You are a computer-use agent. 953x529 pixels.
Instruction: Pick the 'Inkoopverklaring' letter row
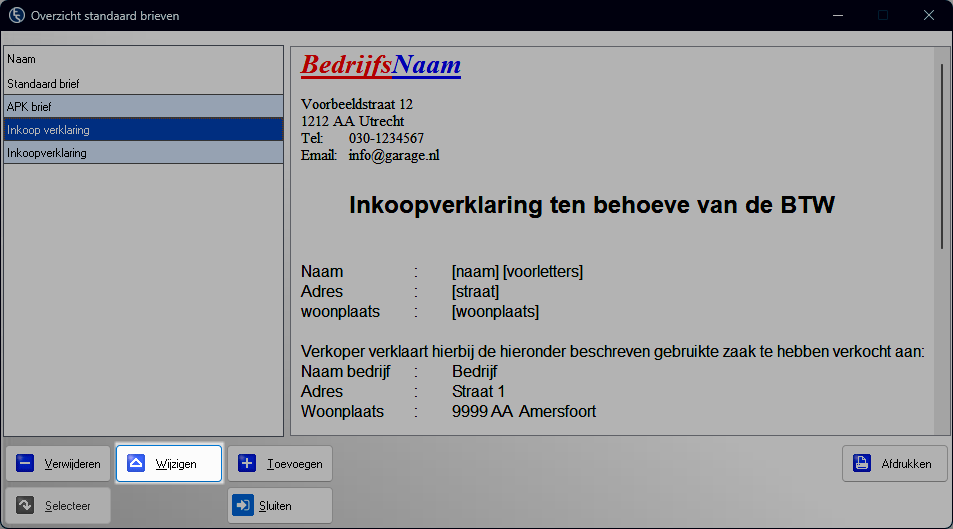pyautogui.click(x=143, y=153)
